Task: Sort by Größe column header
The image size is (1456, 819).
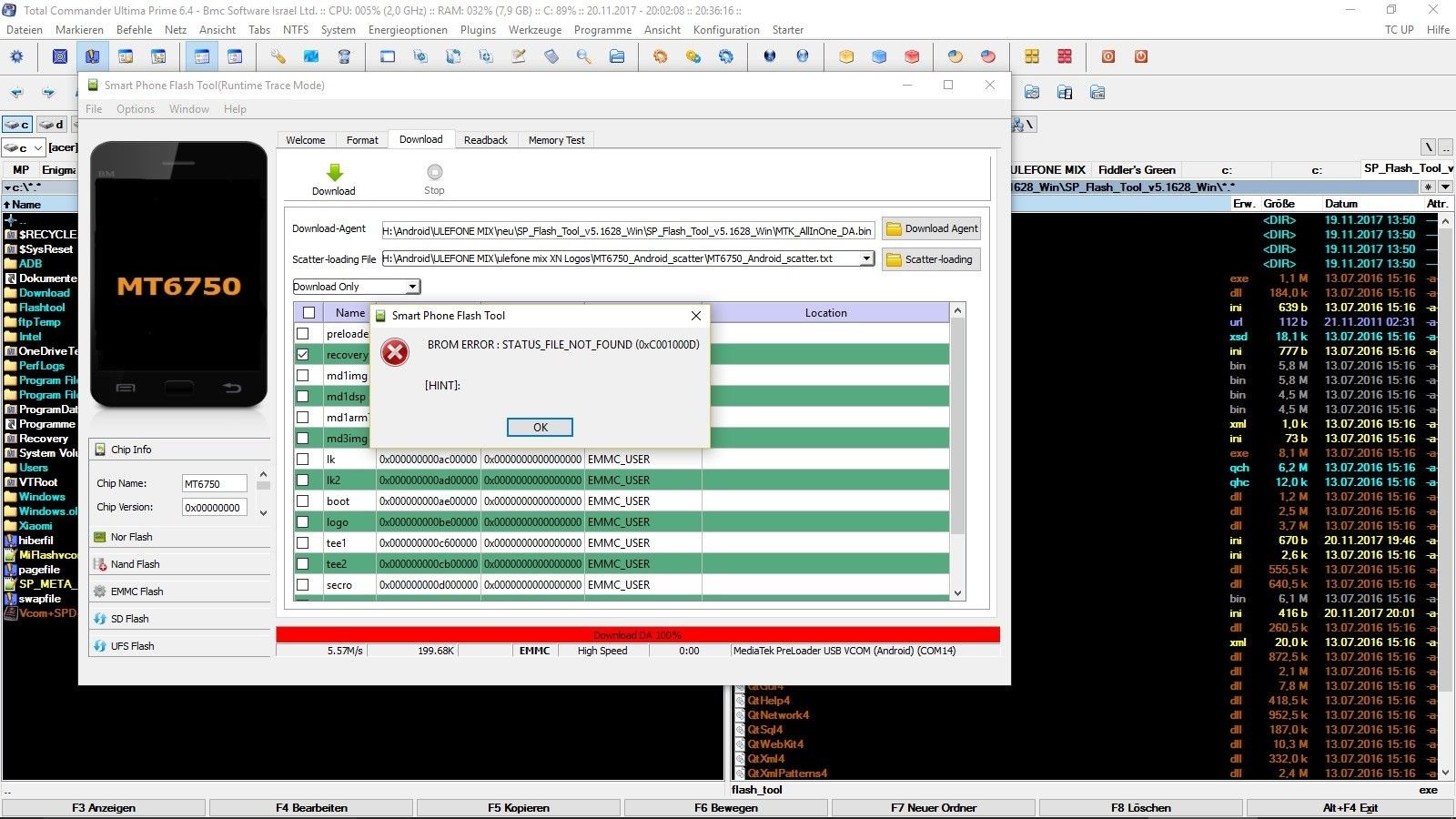Action: pyautogui.click(x=1279, y=204)
